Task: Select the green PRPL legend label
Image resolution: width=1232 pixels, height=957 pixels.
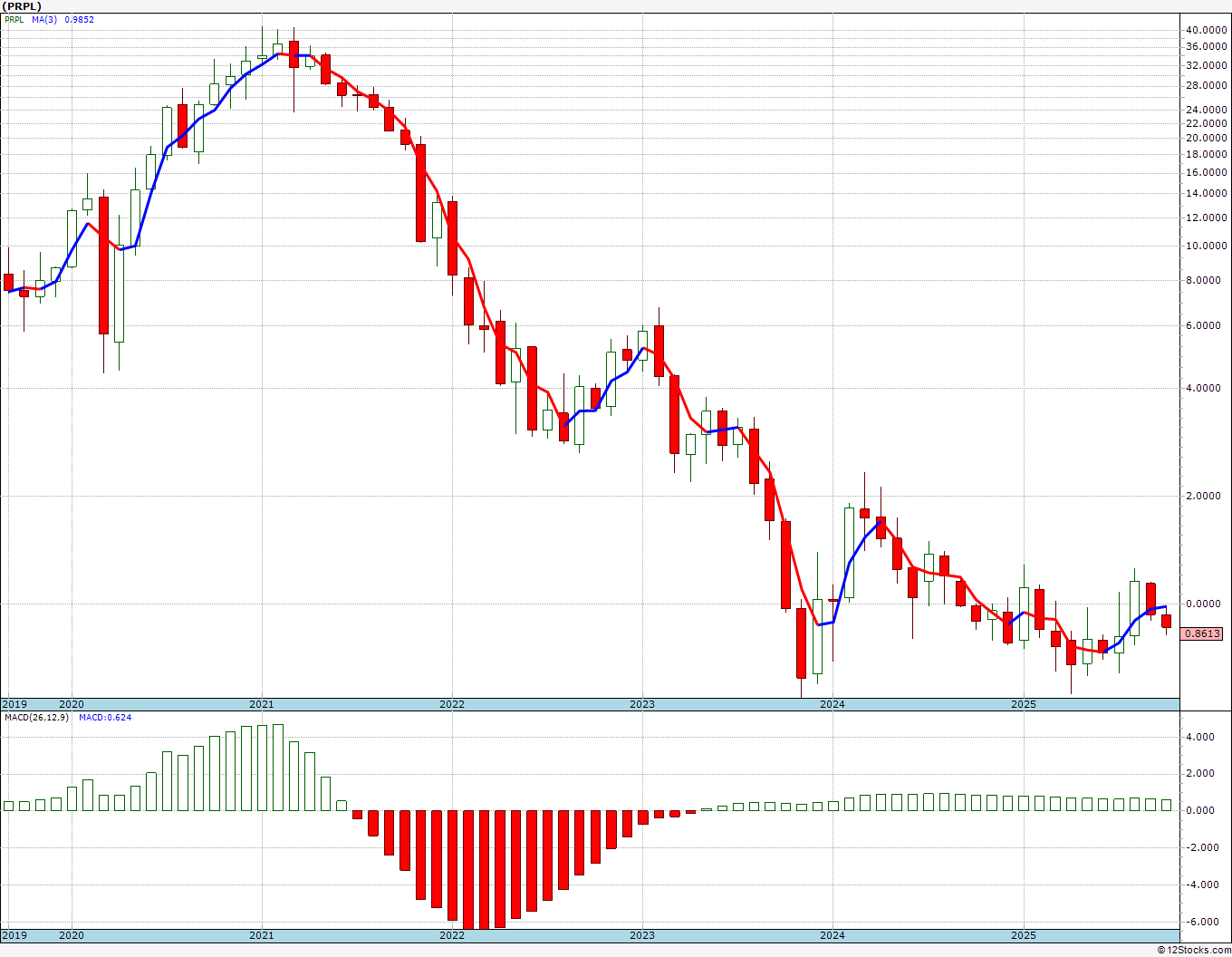Action: [14, 20]
